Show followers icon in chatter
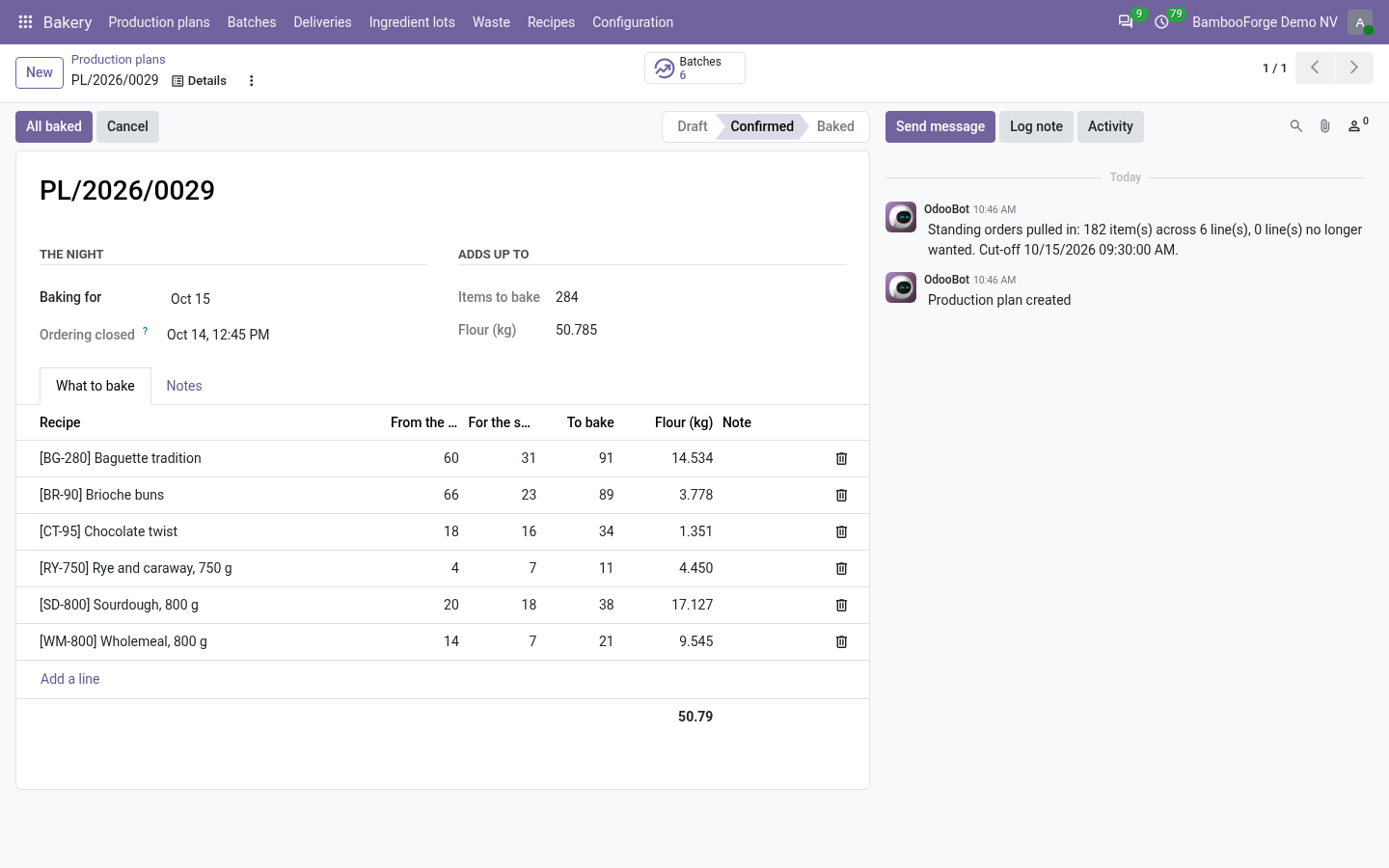Image resolution: width=1389 pixels, height=868 pixels. [x=1358, y=125]
